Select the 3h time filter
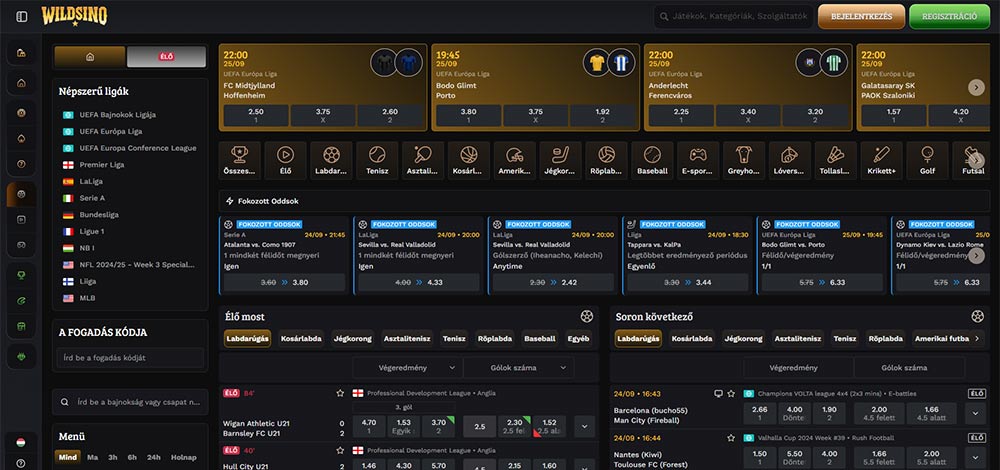 (113, 457)
